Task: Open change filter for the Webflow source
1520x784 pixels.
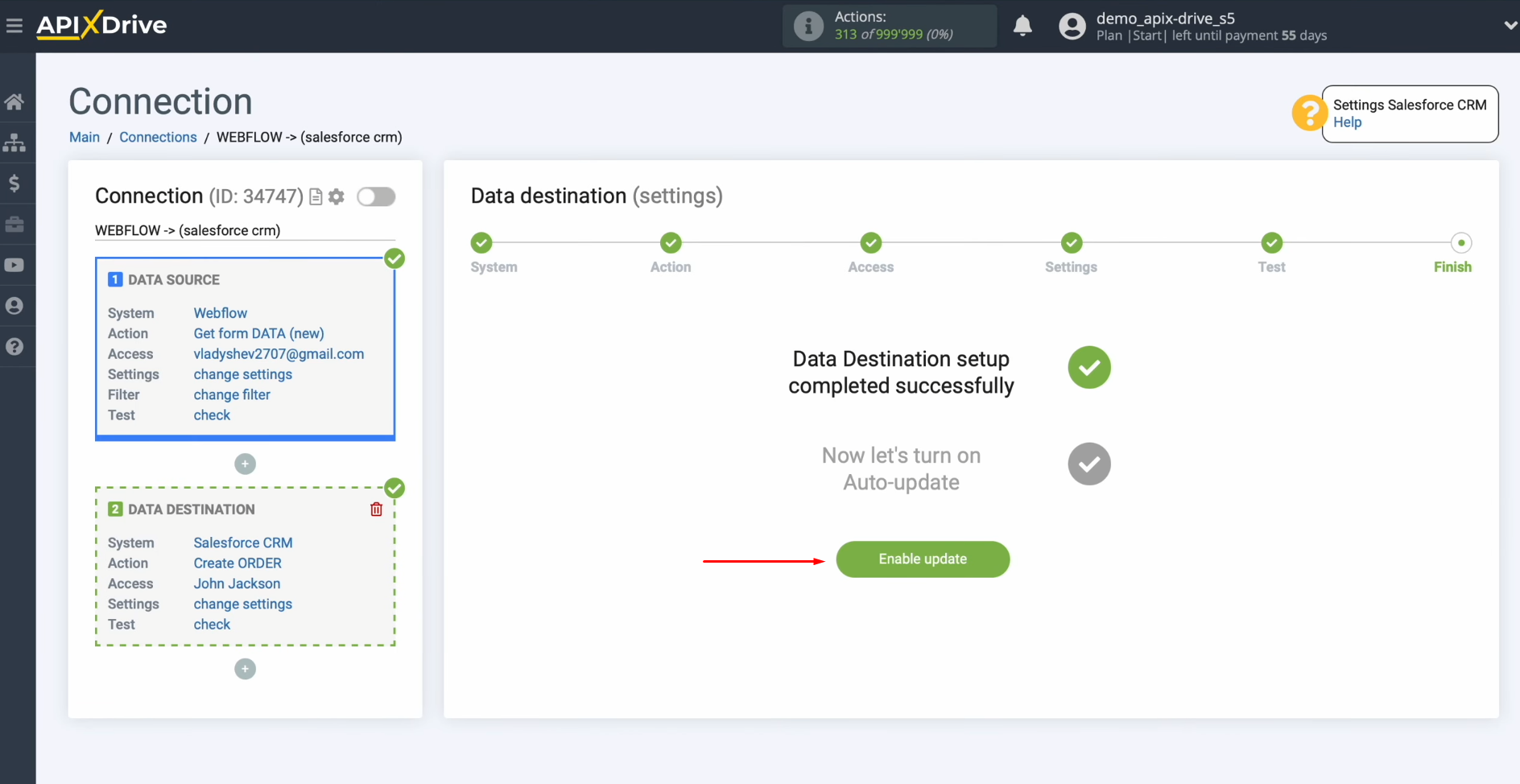Action: (x=231, y=394)
